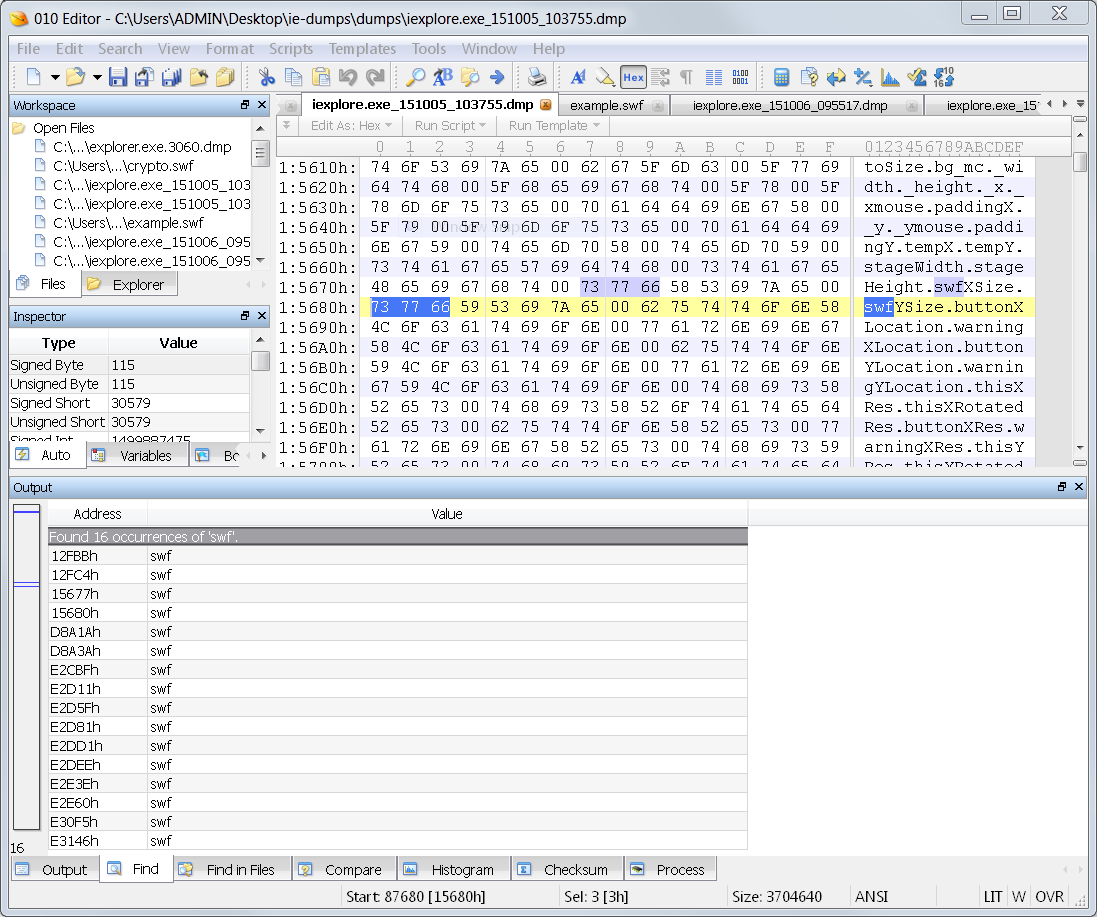Open the New file dropdown arrow
Viewport: 1097px width, 917px height.
point(55,77)
